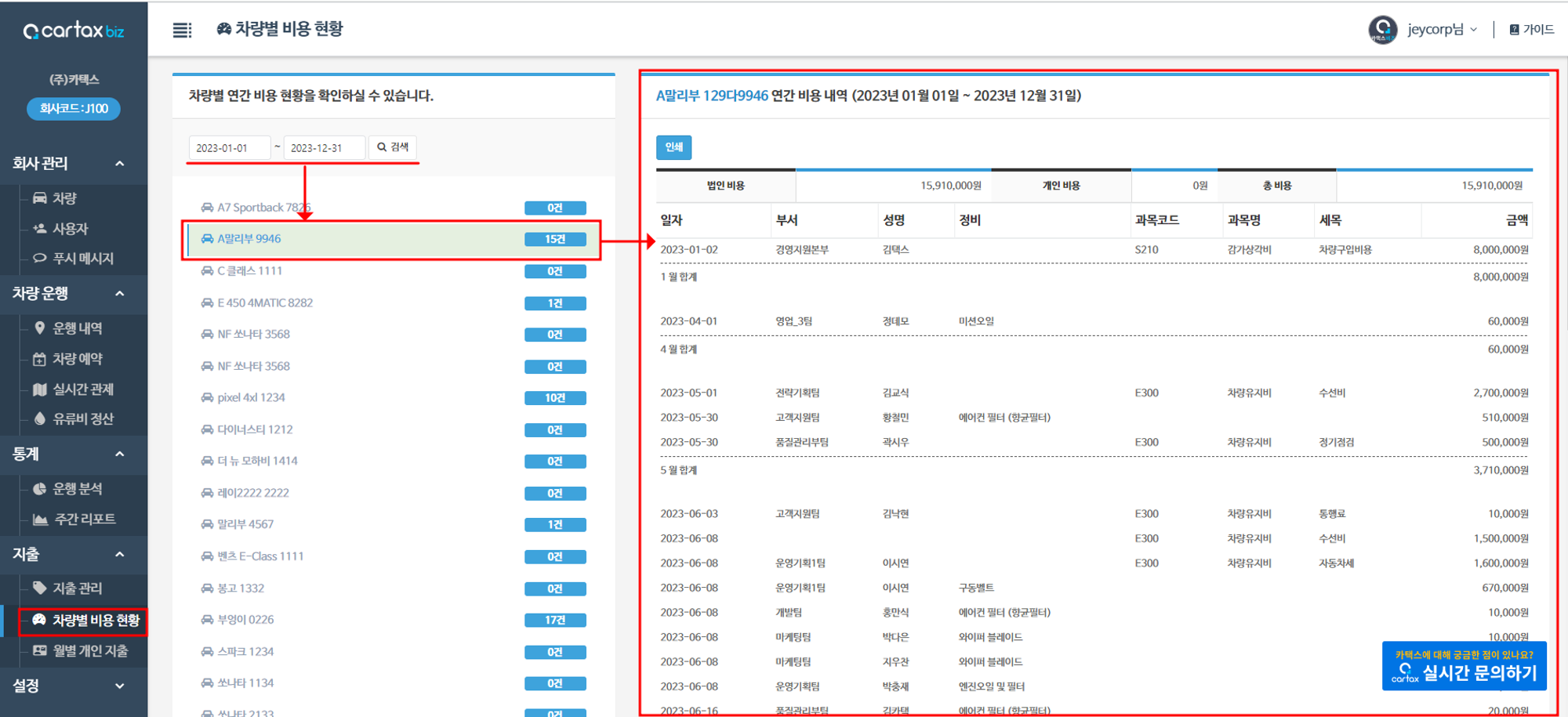
Task: Open the hamburger menu beside the page title
Action: [182, 29]
